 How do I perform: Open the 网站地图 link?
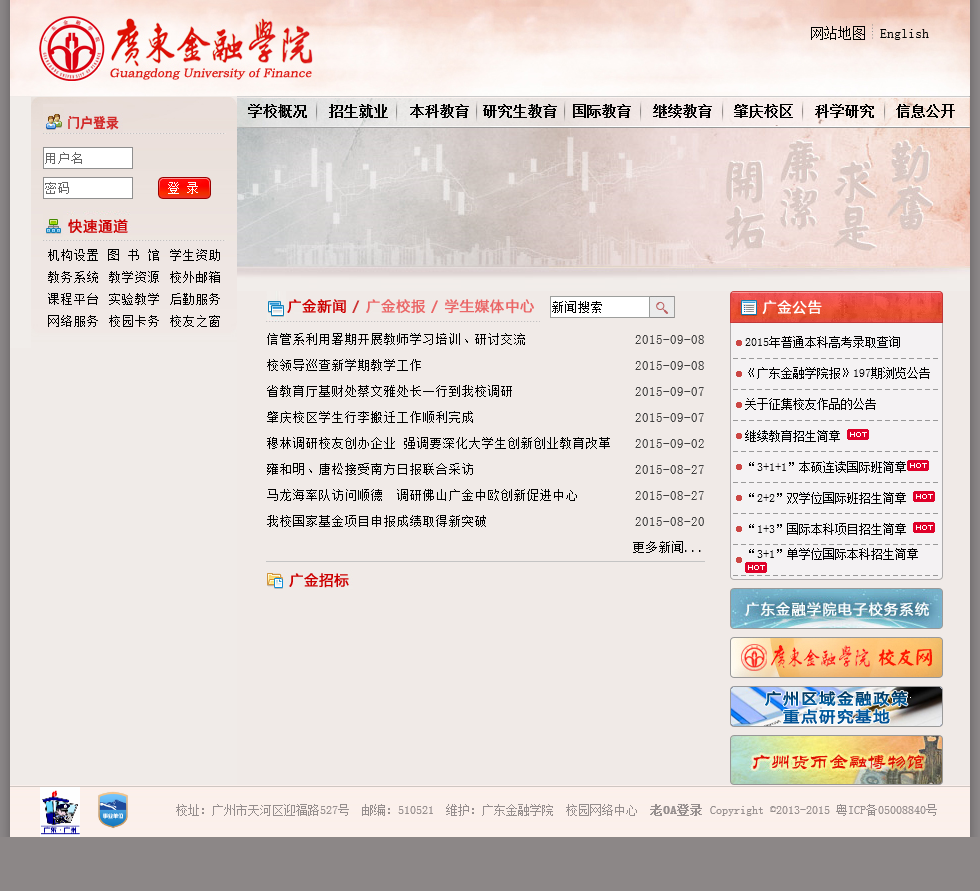[838, 33]
